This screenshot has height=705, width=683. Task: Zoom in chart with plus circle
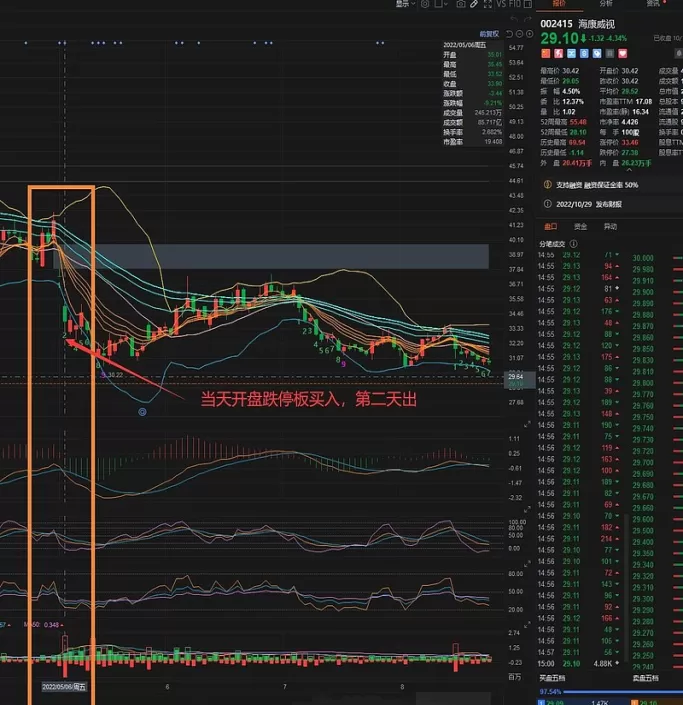(x=530, y=34)
